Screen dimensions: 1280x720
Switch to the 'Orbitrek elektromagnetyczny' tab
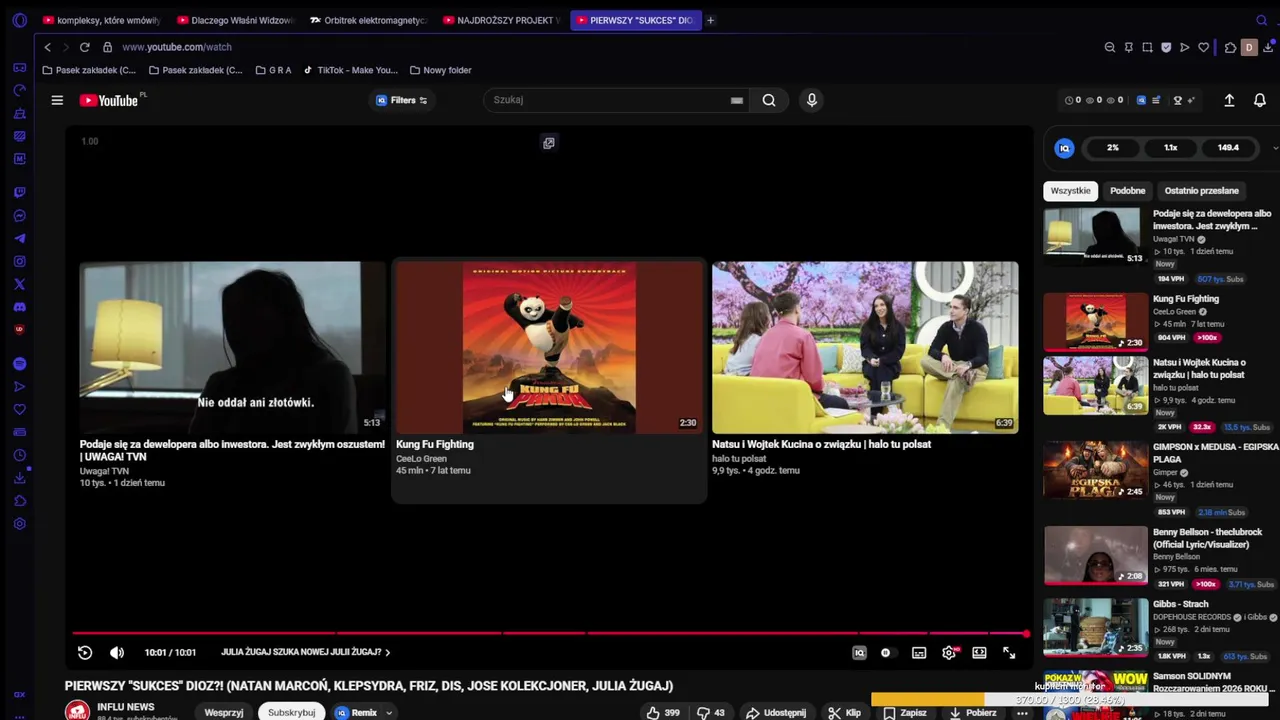(x=367, y=20)
